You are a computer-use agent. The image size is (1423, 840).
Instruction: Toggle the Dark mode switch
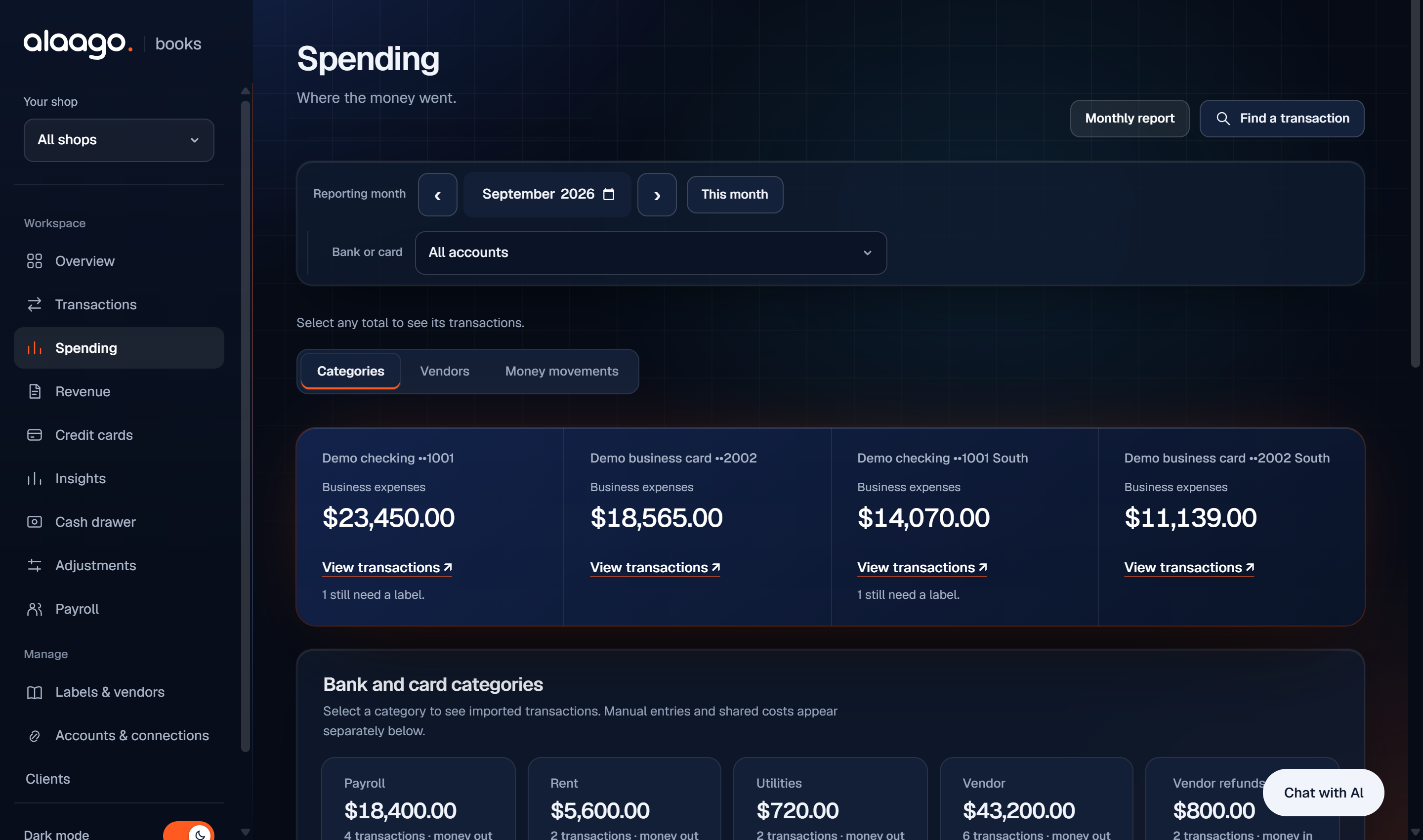pos(188,832)
